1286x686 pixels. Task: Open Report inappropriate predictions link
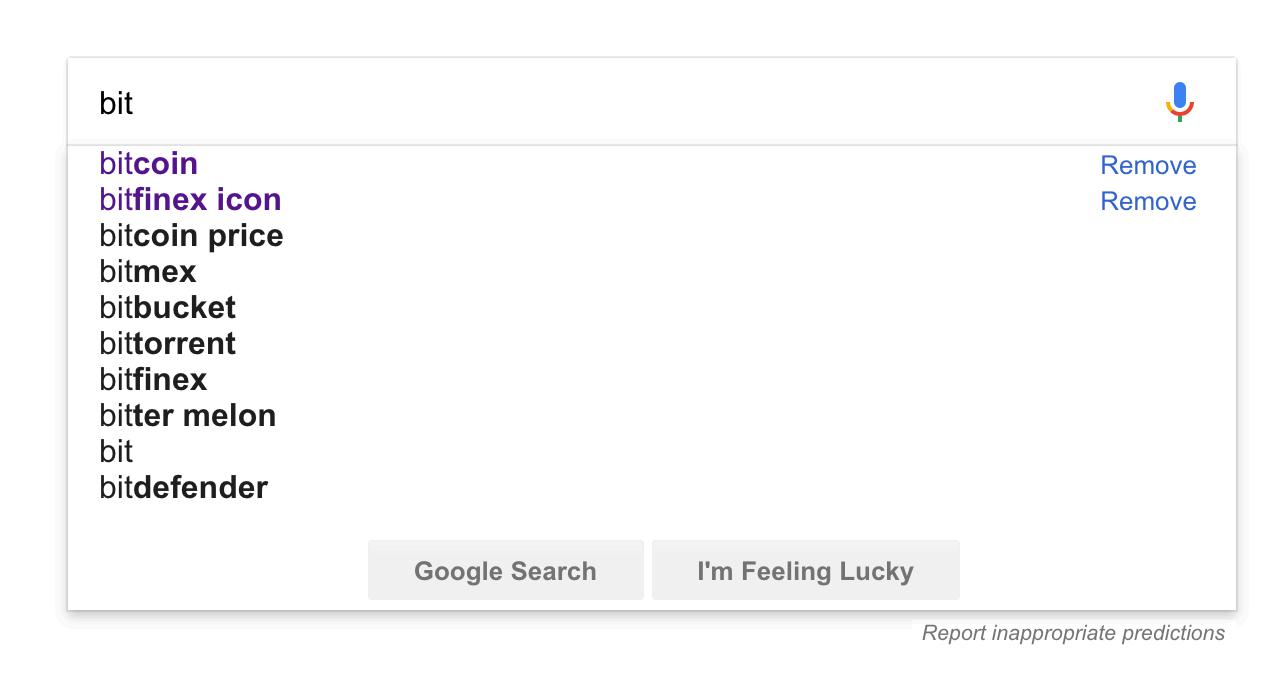(1073, 633)
